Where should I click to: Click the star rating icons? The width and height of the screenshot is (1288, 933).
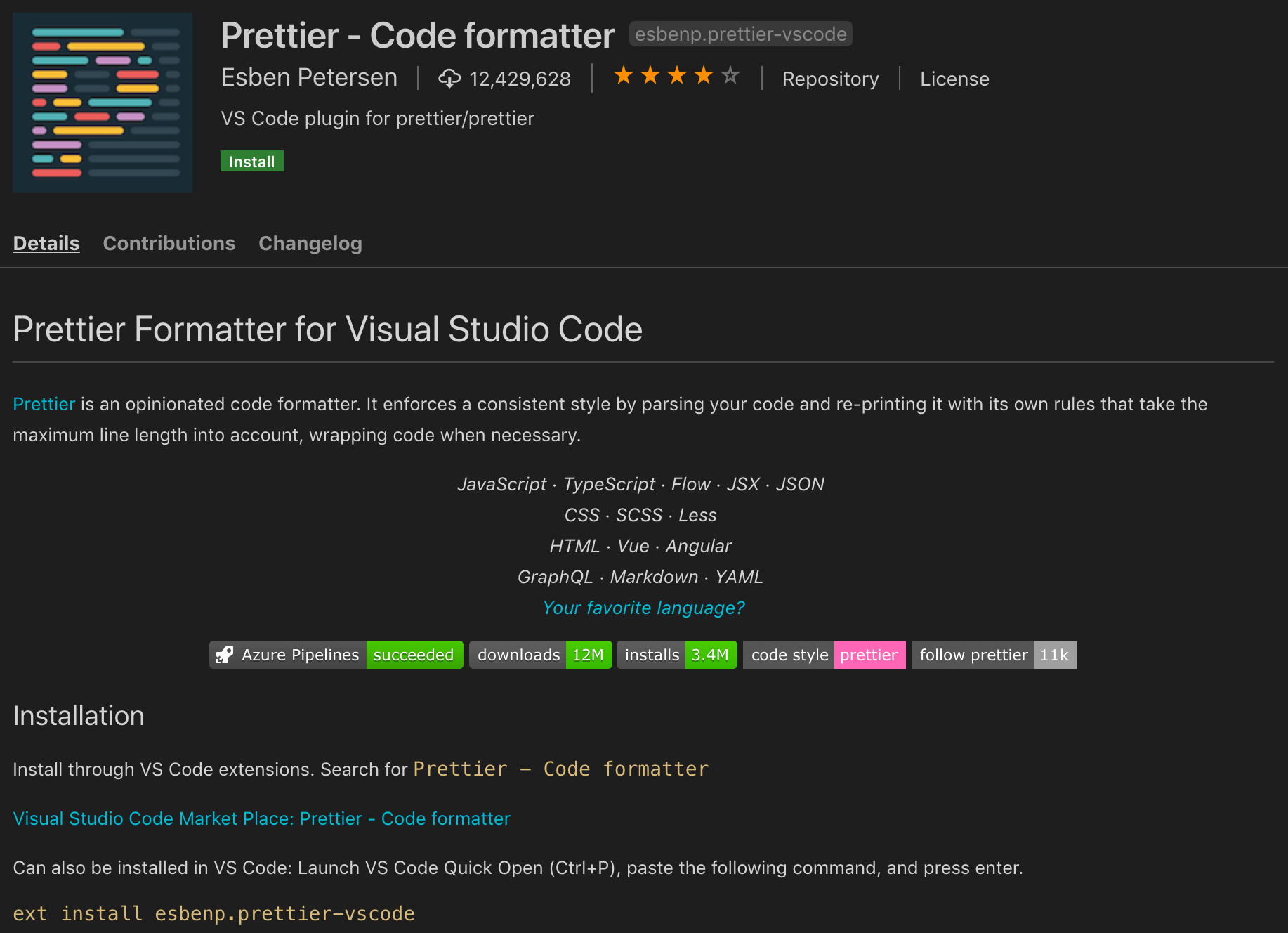(x=676, y=76)
